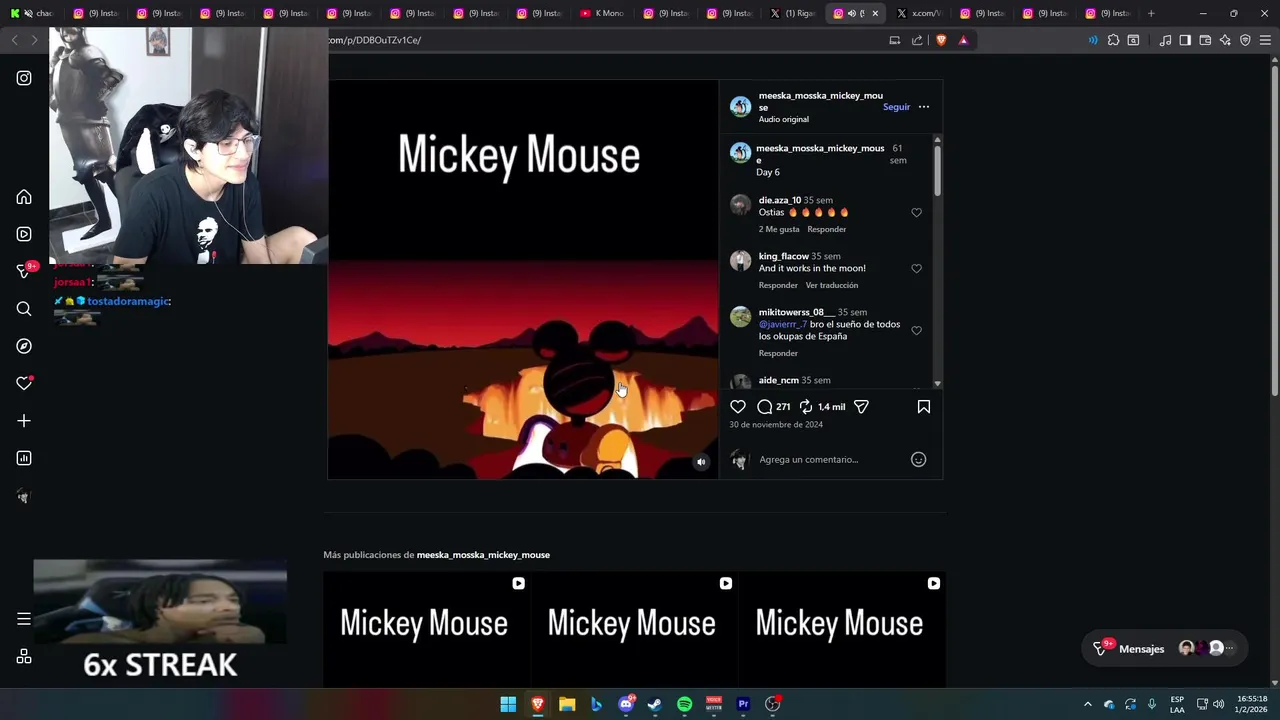Open a new browser tab

coord(1151,13)
